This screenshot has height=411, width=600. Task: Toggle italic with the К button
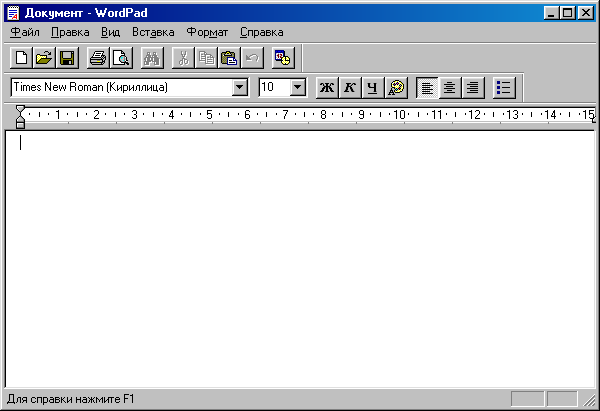pos(350,88)
